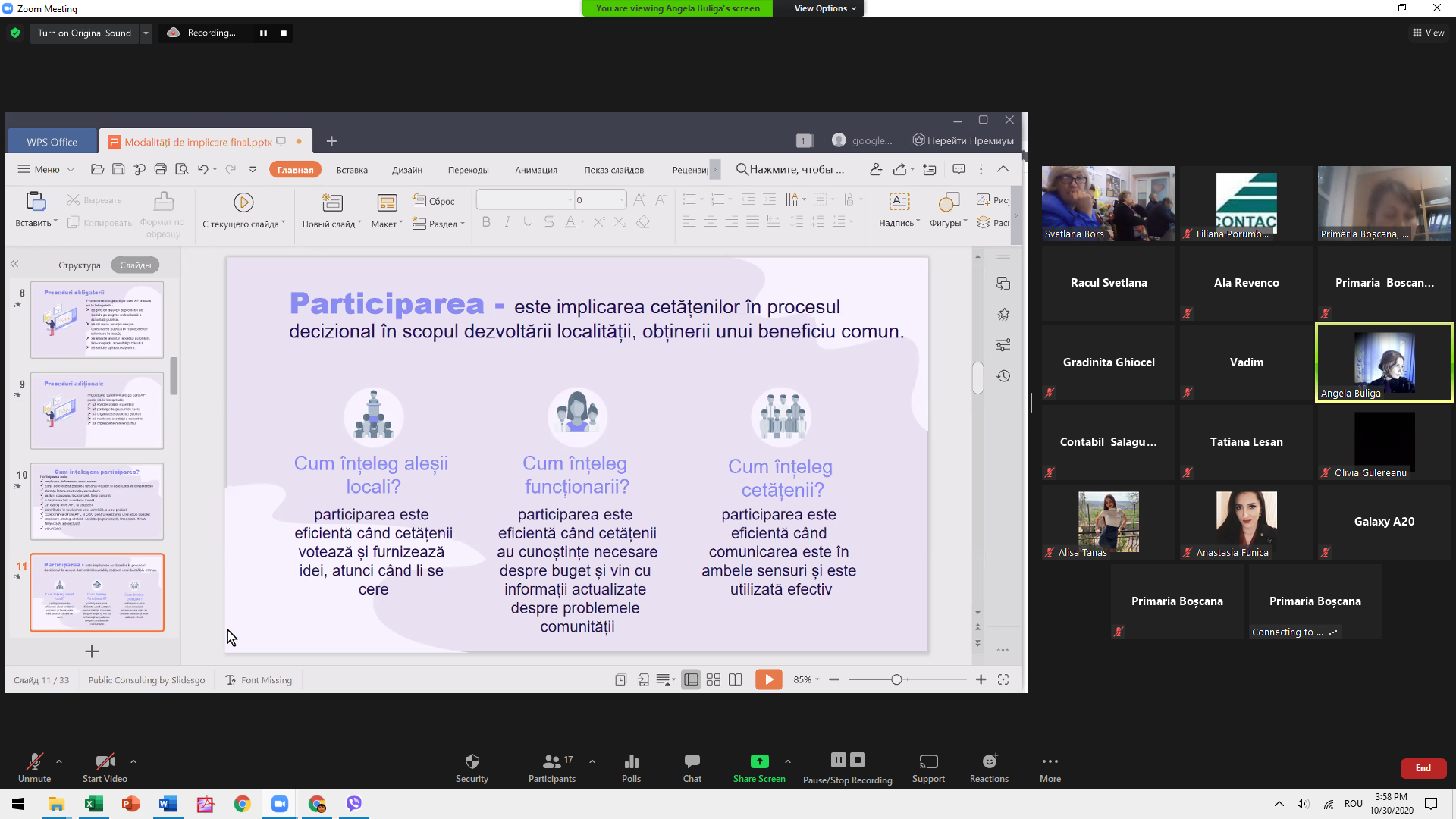This screenshot has width=1456, height=819.
Task: Start slideshow with orange play button
Action: click(768, 679)
